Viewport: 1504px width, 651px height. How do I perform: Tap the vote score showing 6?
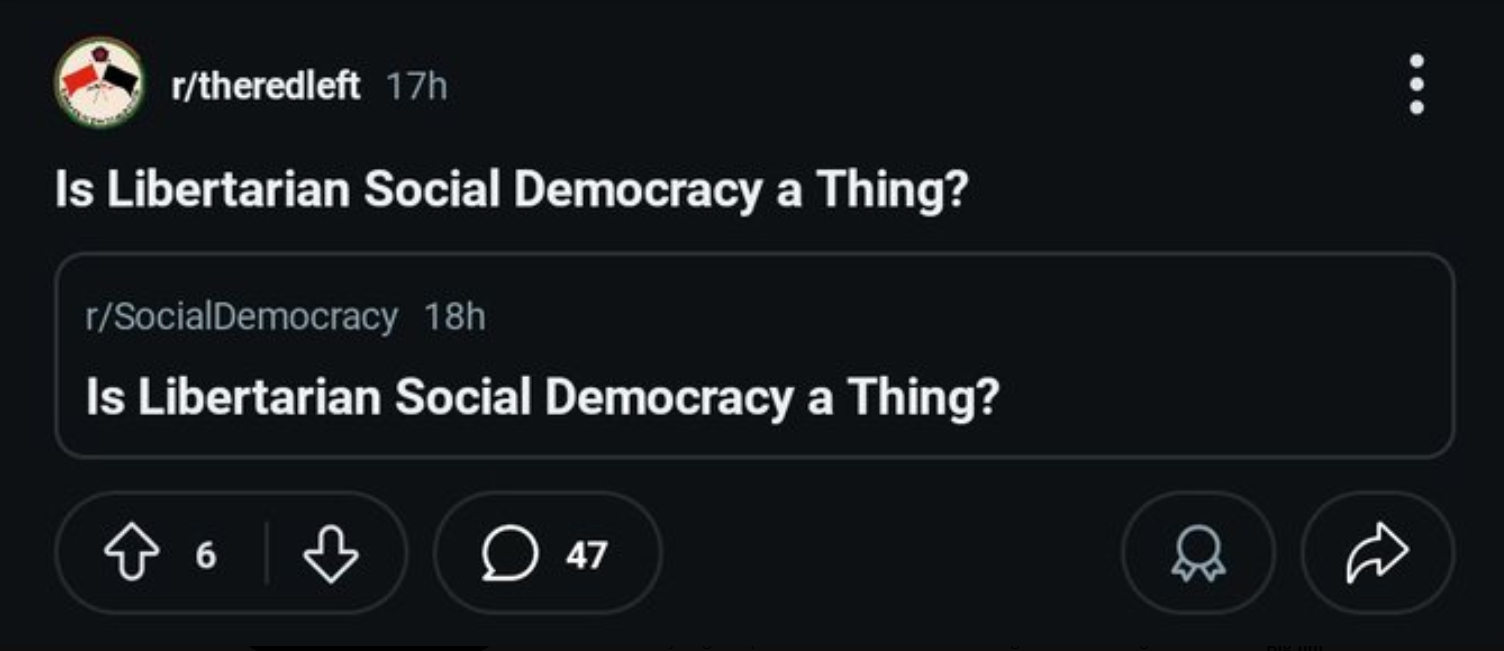(206, 554)
